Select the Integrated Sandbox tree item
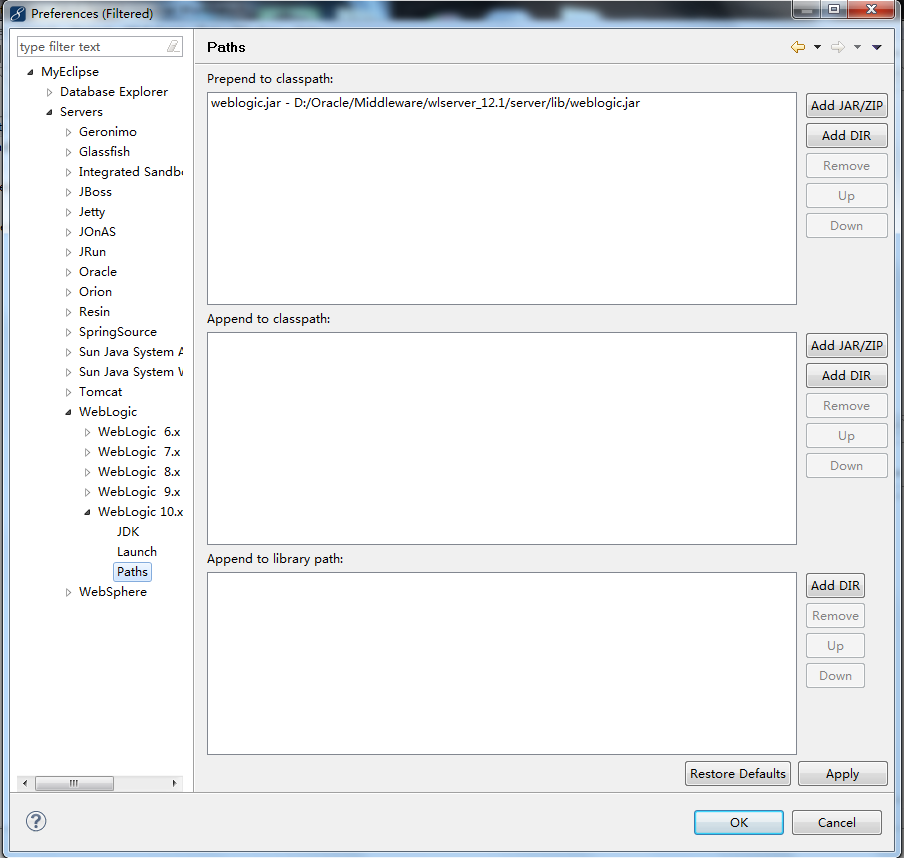 (x=131, y=172)
